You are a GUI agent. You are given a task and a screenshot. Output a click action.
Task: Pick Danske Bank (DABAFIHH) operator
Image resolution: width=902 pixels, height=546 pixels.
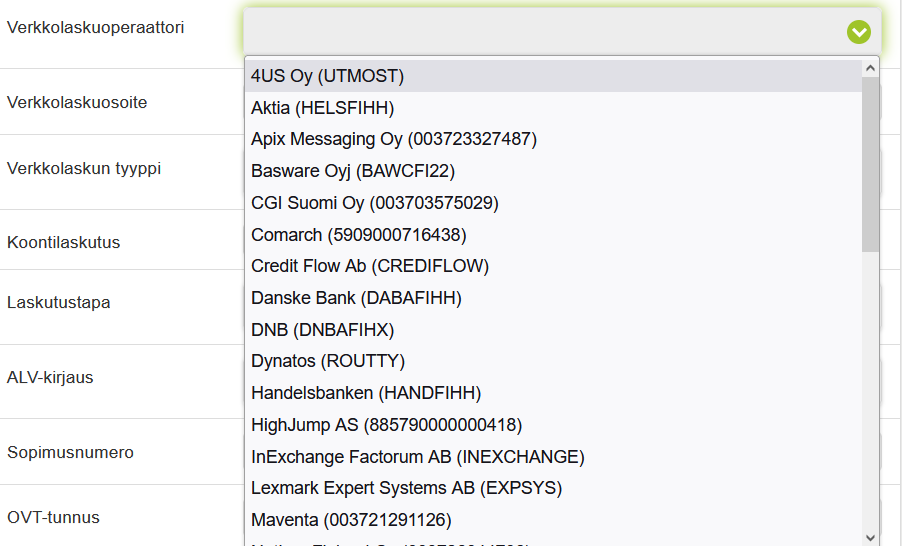(x=356, y=298)
